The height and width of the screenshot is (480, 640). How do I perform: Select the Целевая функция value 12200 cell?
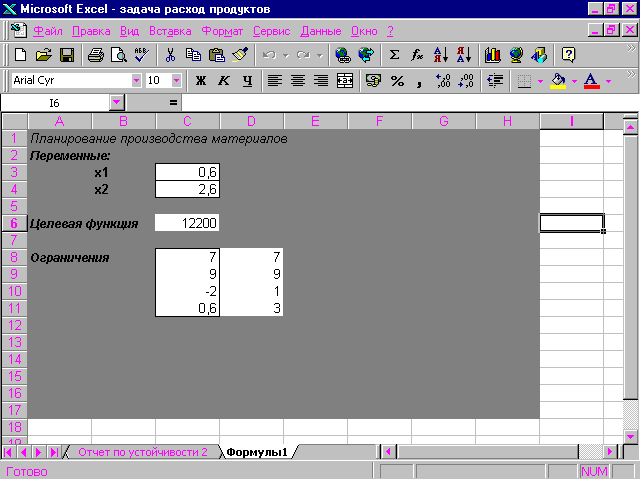(187, 223)
